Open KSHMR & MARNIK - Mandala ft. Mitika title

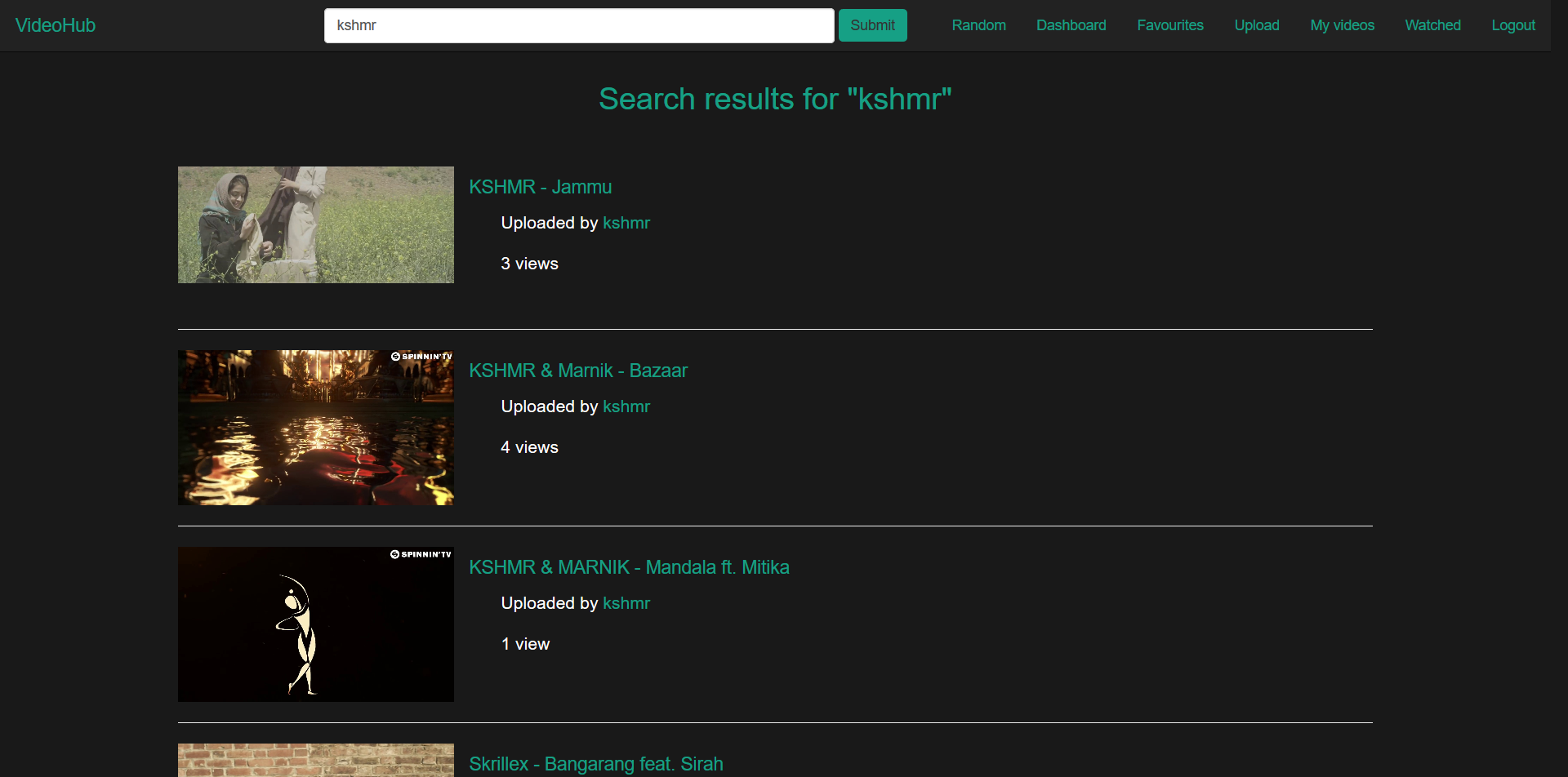[629, 567]
